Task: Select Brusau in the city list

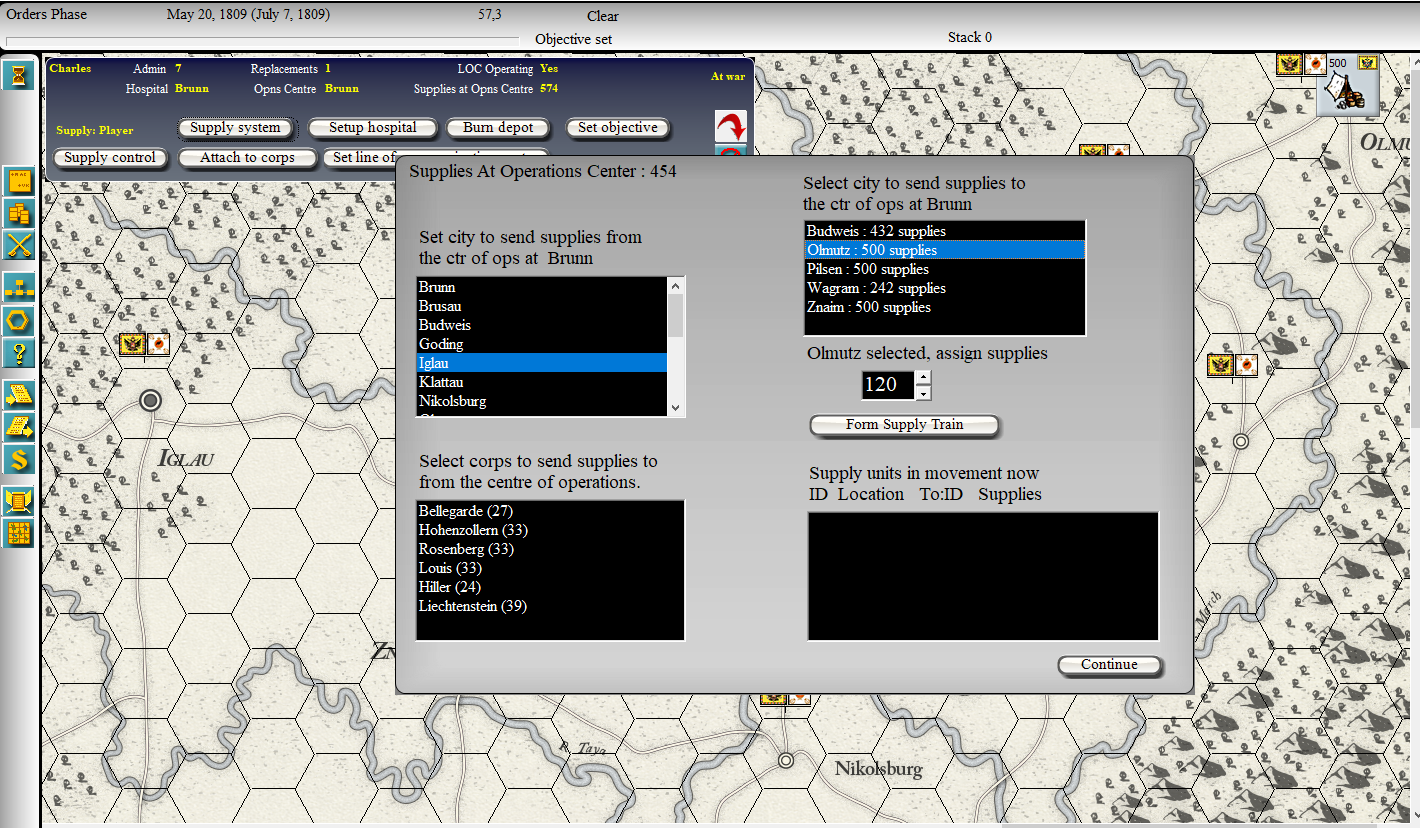Action: click(542, 306)
